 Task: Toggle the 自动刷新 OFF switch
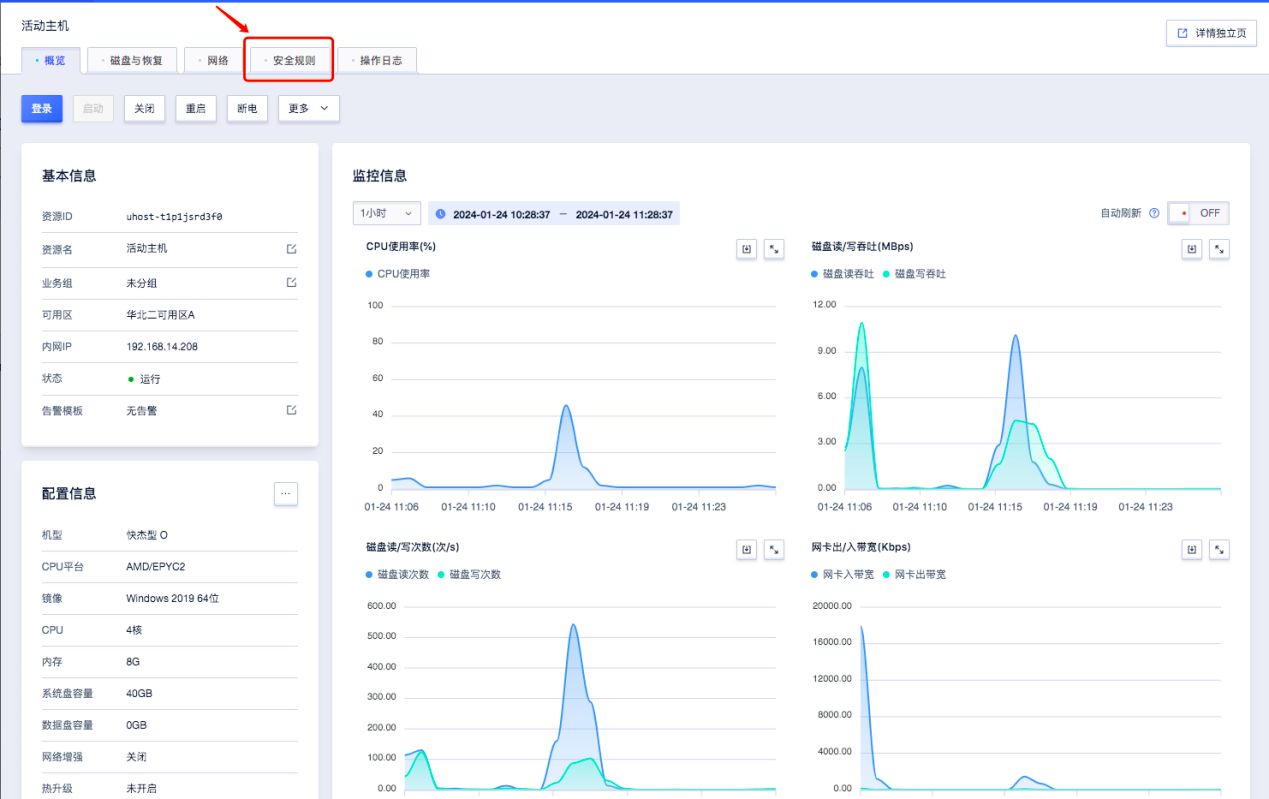1198,213
